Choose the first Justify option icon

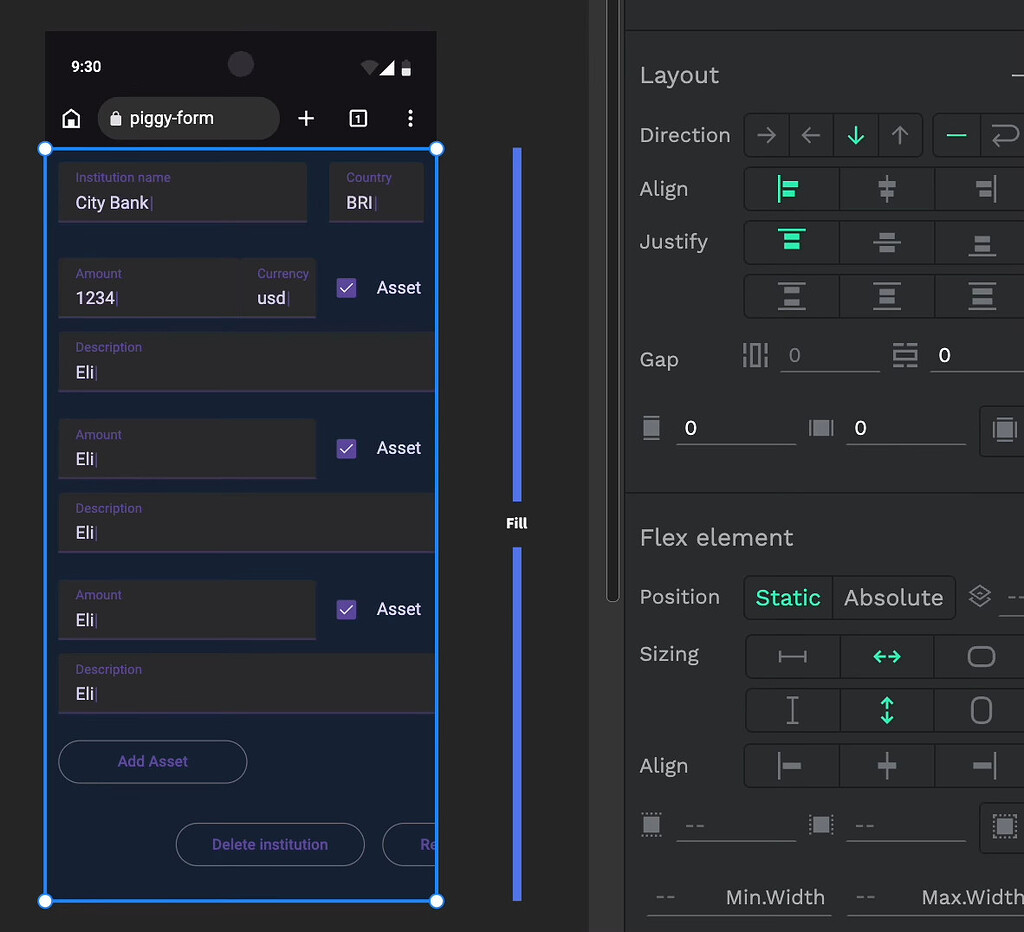[791, 242]
